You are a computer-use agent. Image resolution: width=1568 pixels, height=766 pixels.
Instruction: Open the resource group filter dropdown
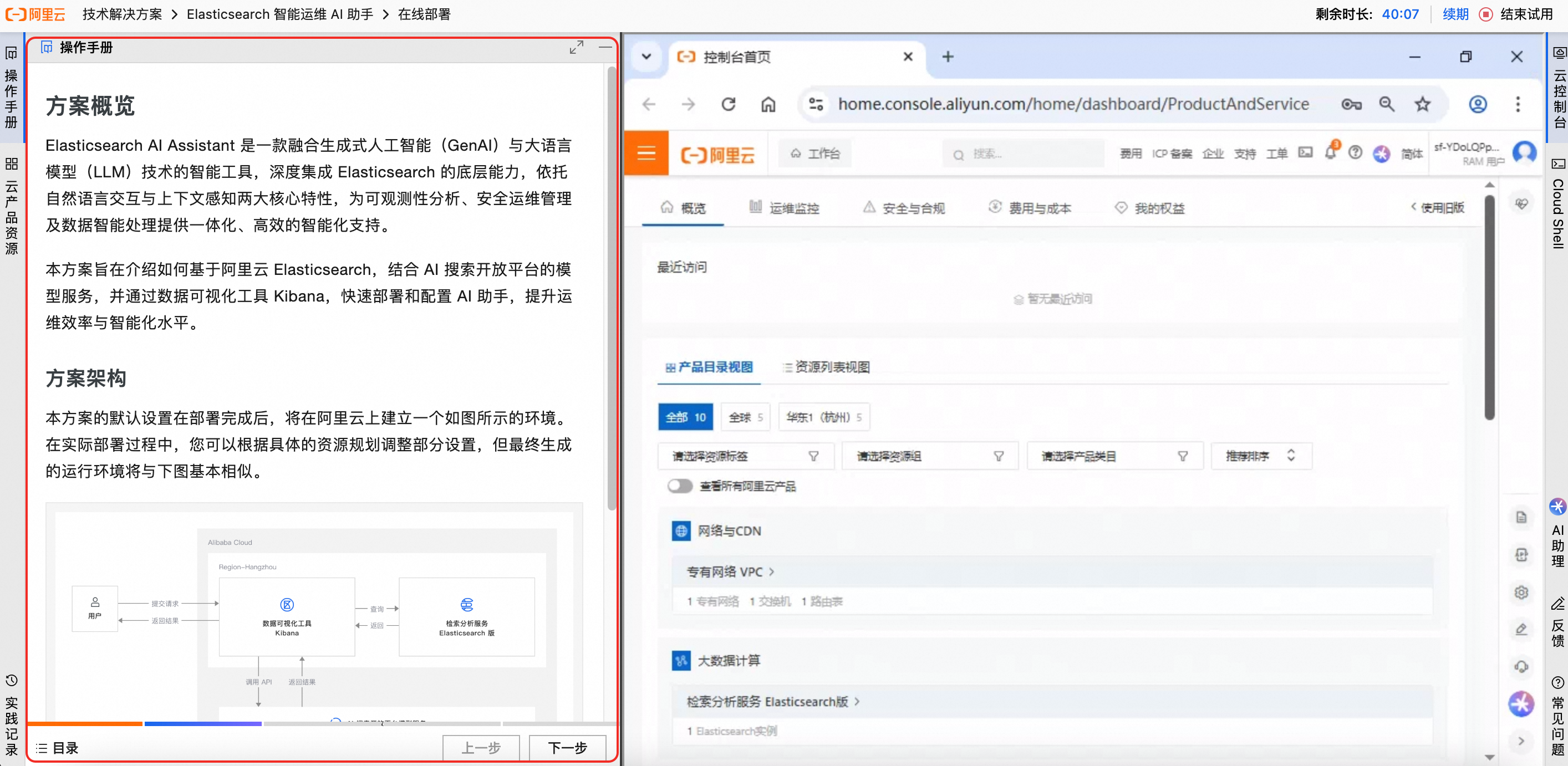click(x=929, y=456)
